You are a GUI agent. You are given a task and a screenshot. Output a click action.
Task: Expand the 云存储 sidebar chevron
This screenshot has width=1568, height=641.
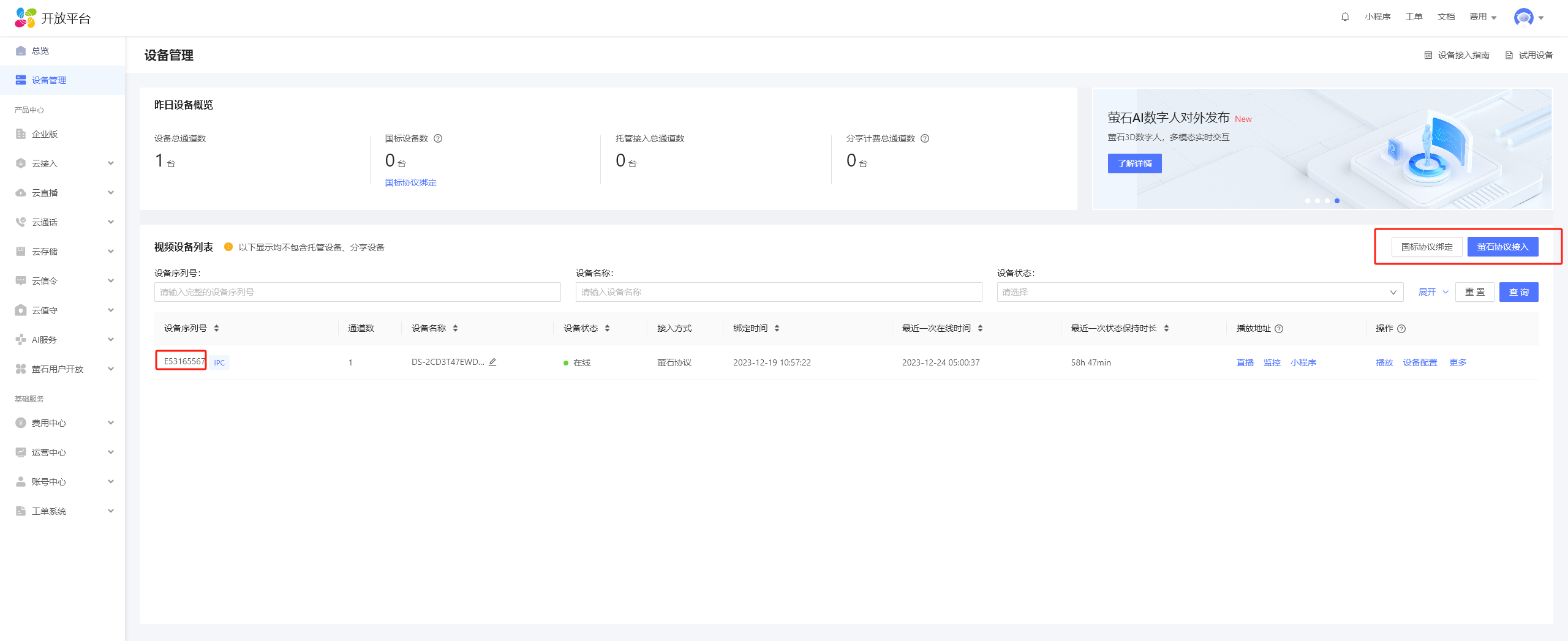click(x=111, y=251)
